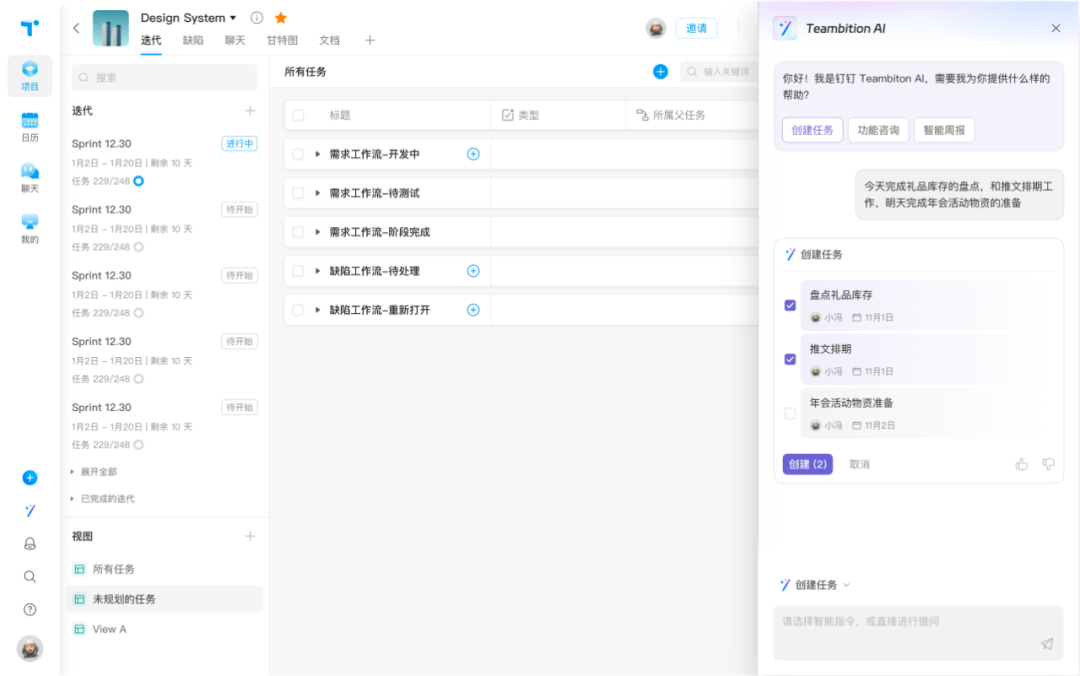This screenshot has height=676, width=1080.
Task: Open the calendar (日历) in sidebar
Action: click(x=30, y=126)
